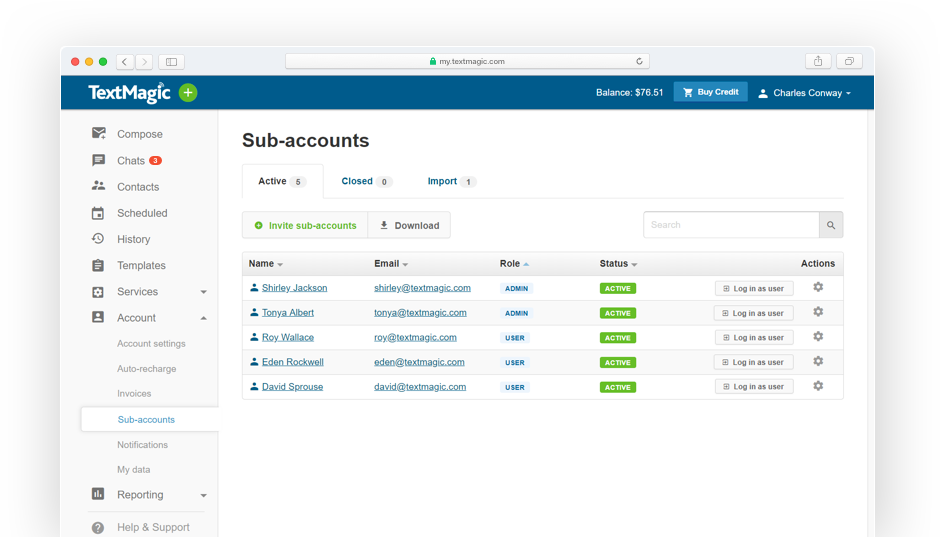
Task: Open settings gear for Eden Rockwell
Action: click(x=818, y=361)
